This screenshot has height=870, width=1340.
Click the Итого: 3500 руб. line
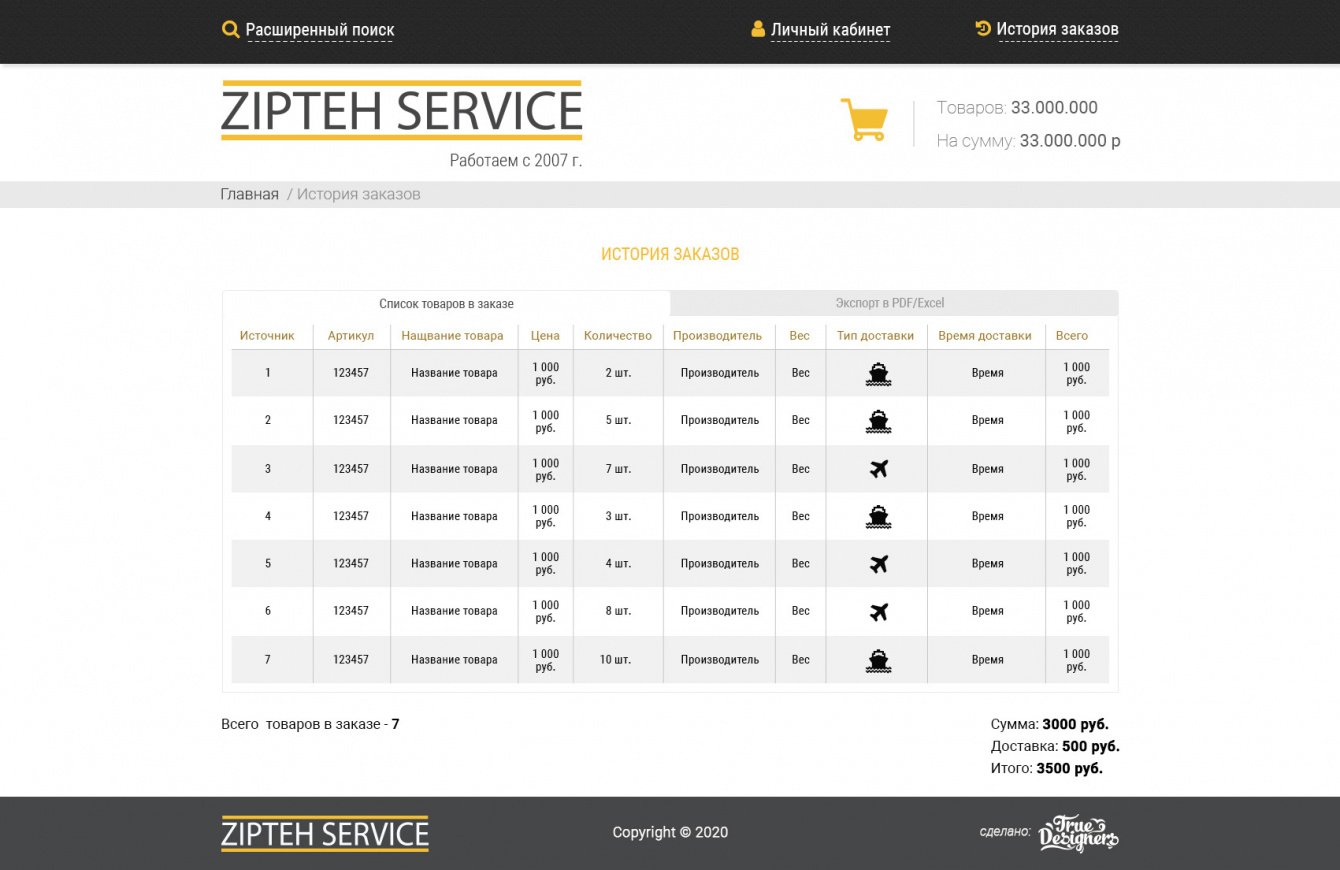click(1047, 768)
